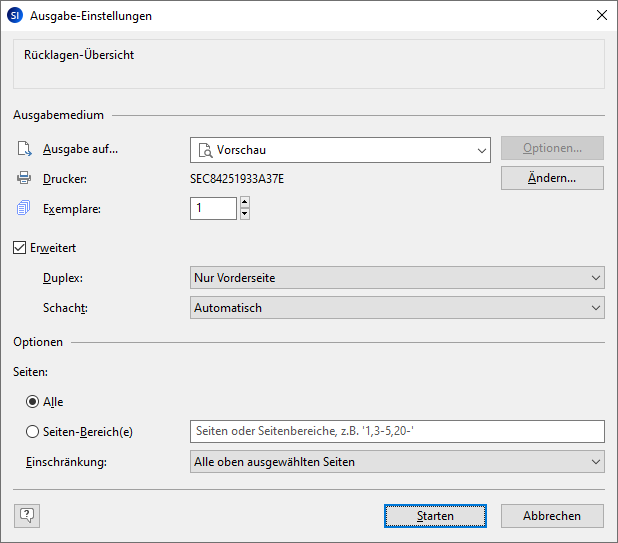Expand the Einschränkung dropdown list
The image size is (618, 543).
tap(397, 461)
